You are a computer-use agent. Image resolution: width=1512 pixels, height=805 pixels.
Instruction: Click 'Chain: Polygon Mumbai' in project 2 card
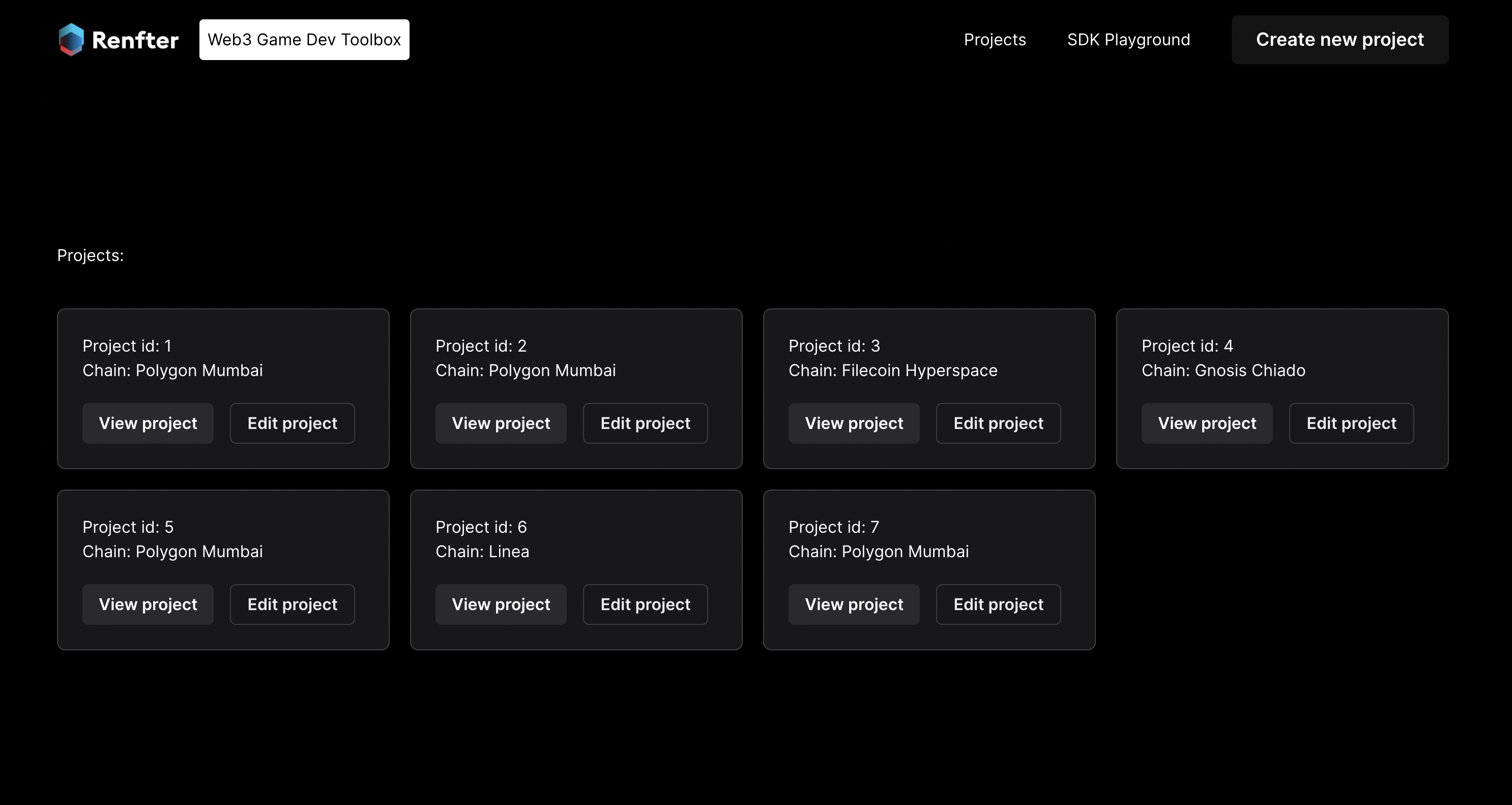(526, 370)
